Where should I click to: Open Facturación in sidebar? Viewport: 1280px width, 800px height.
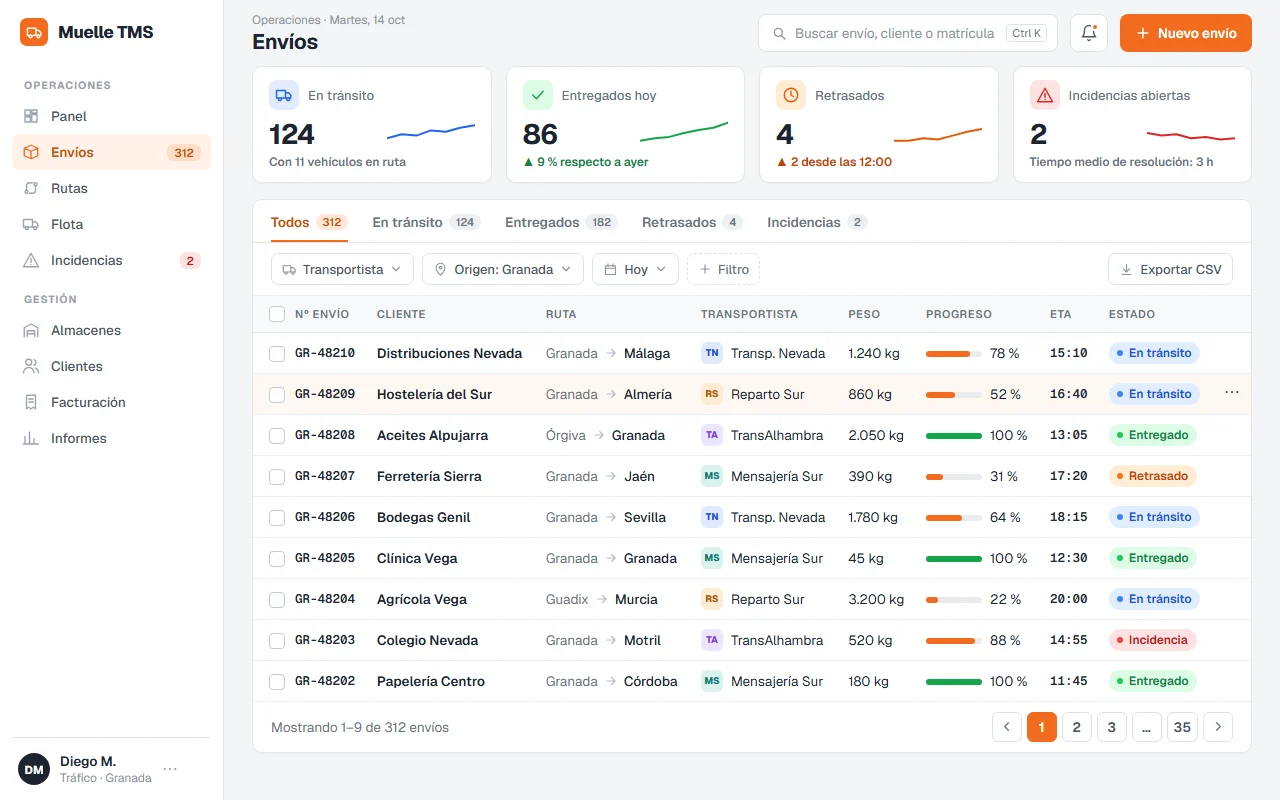pos(111,402)
